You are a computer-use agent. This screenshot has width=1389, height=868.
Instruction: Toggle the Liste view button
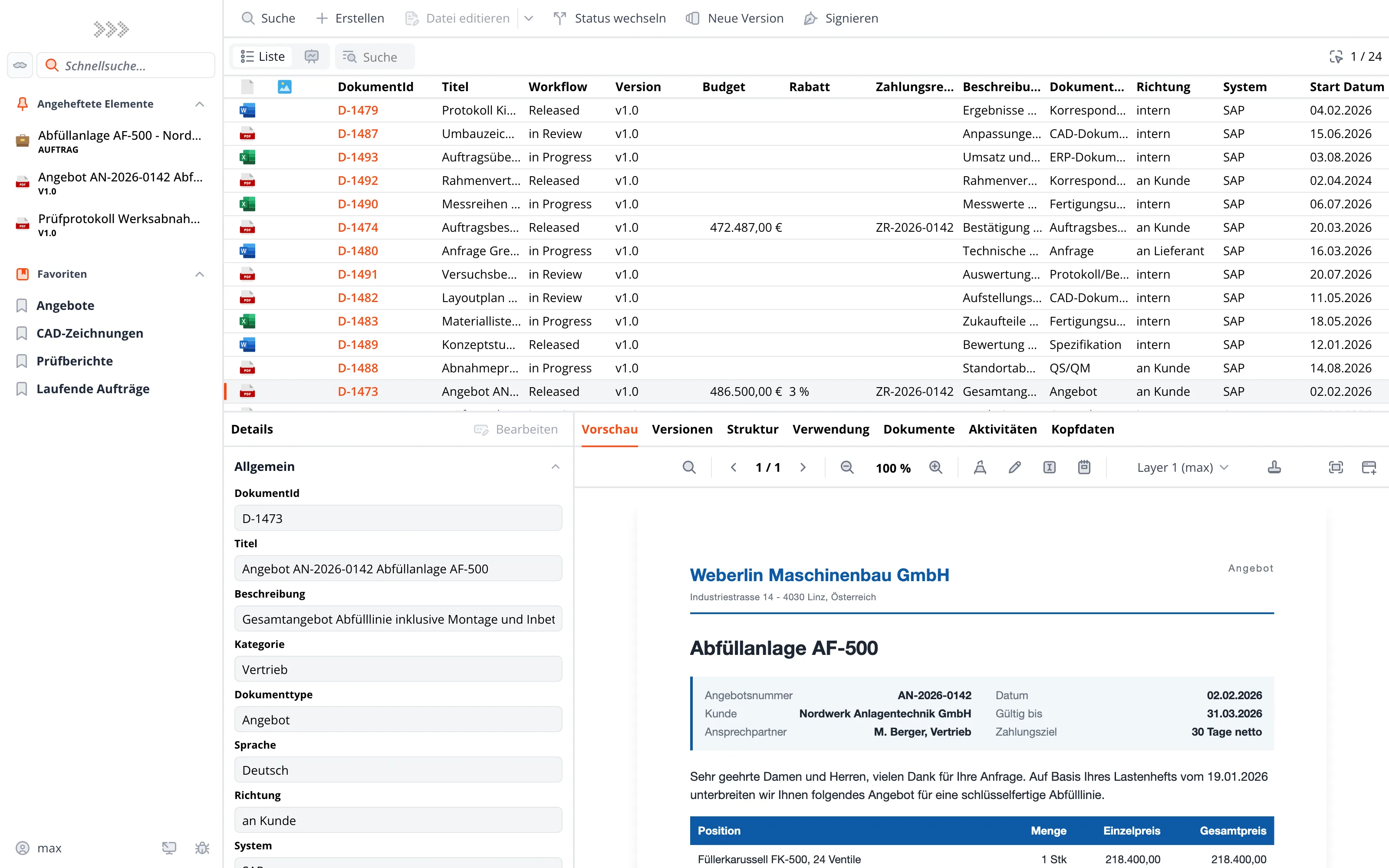(263, 56)
